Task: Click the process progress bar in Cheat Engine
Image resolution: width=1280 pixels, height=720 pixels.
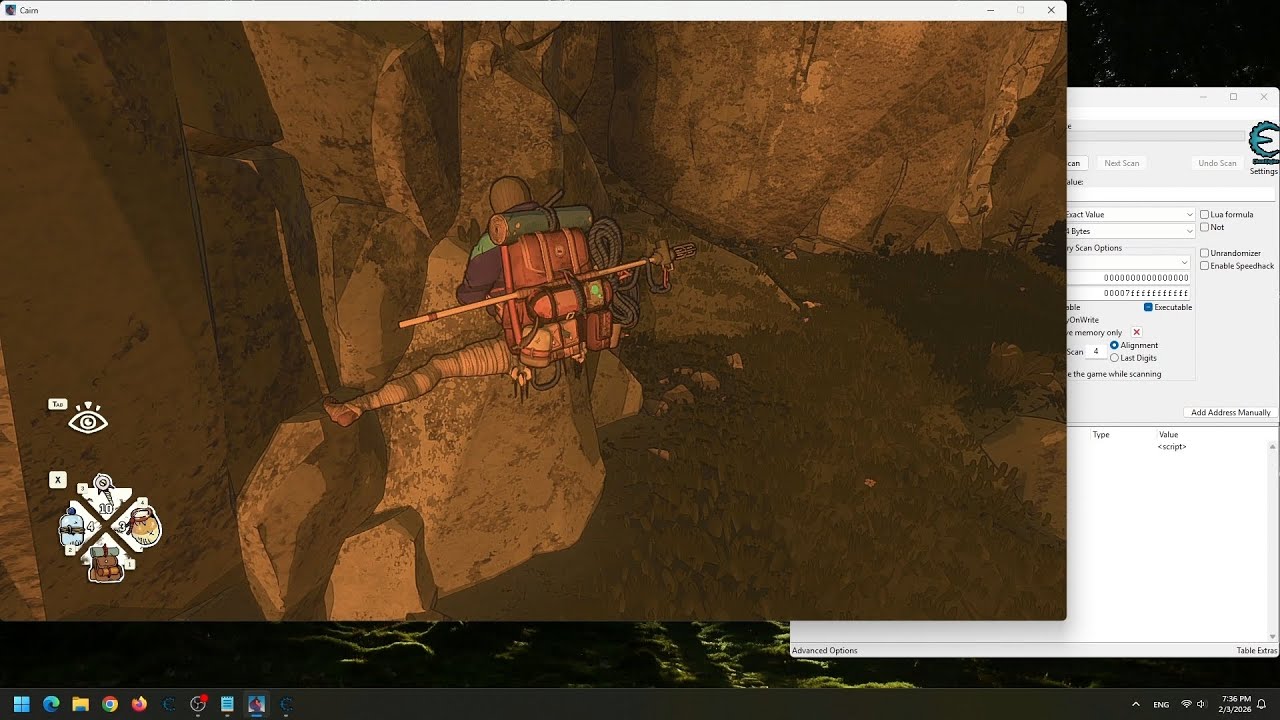Action: click(1156, 136)
